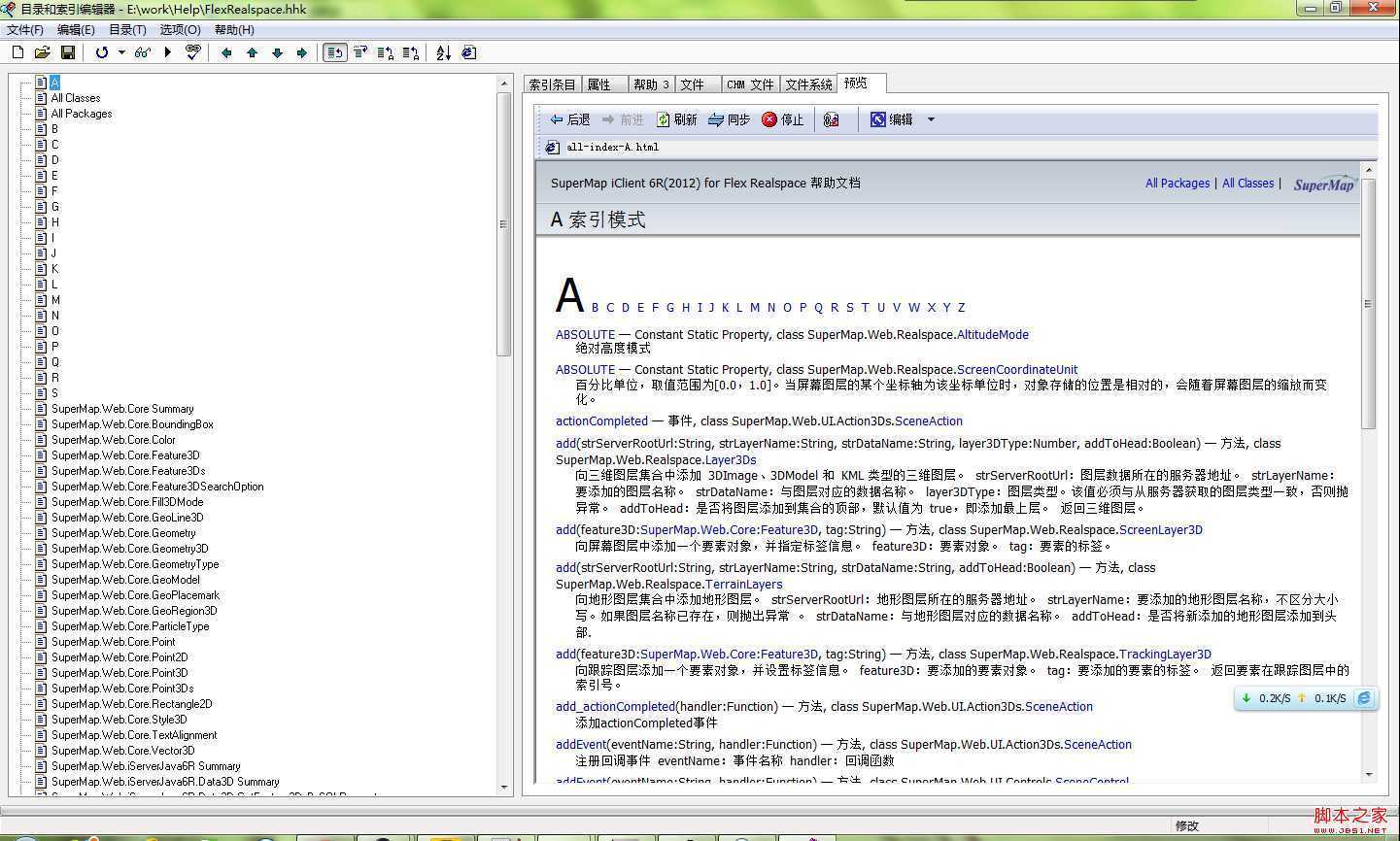Select the All Classes tree item
1400x841 pixels.
point(76,98)
